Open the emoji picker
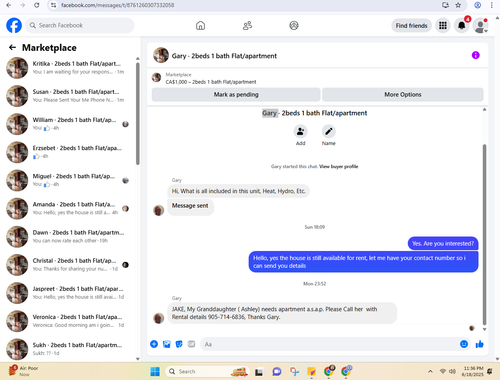 click(464, 344)
